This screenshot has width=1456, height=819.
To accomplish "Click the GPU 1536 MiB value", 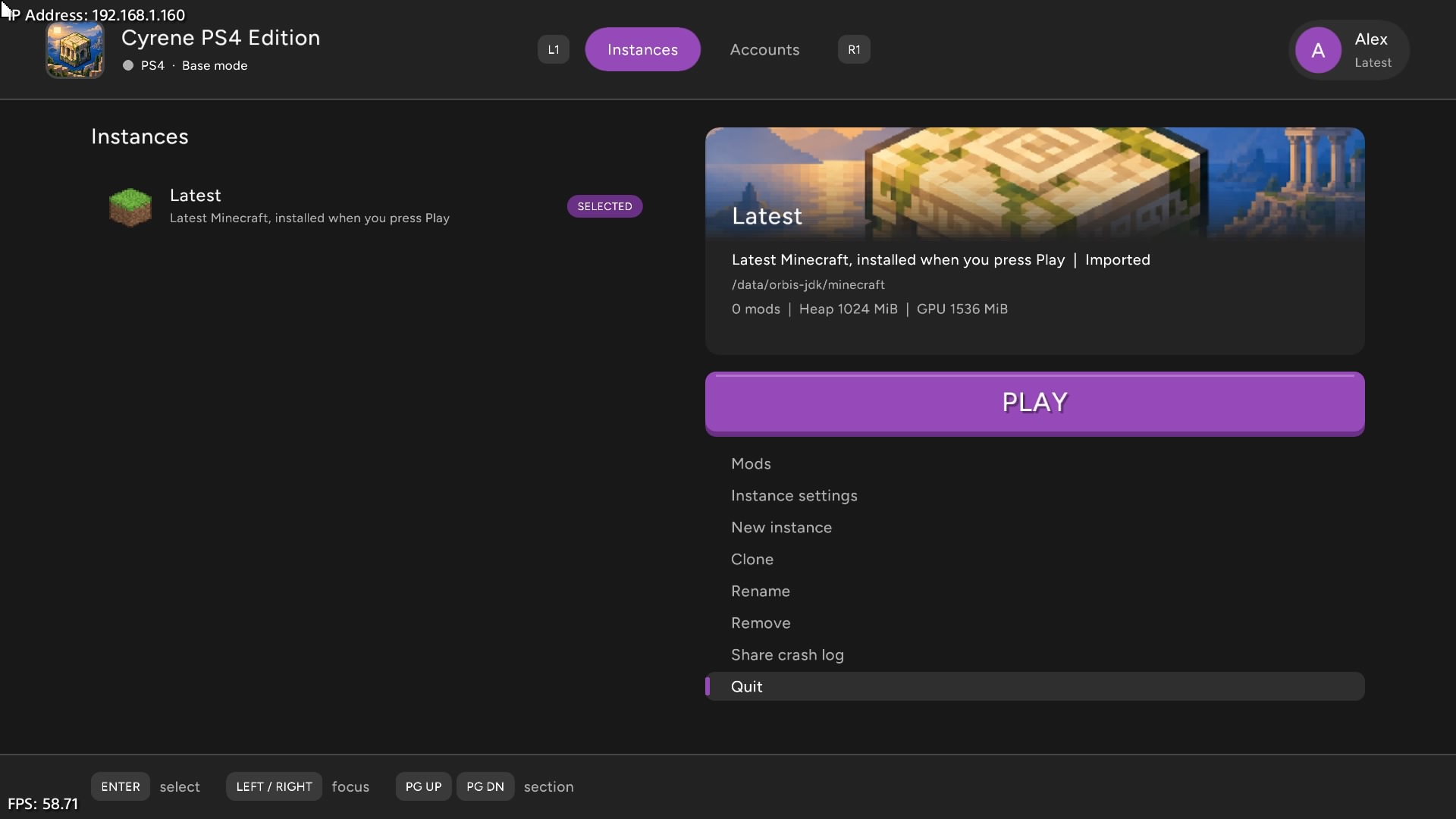I will coord(962,309).
